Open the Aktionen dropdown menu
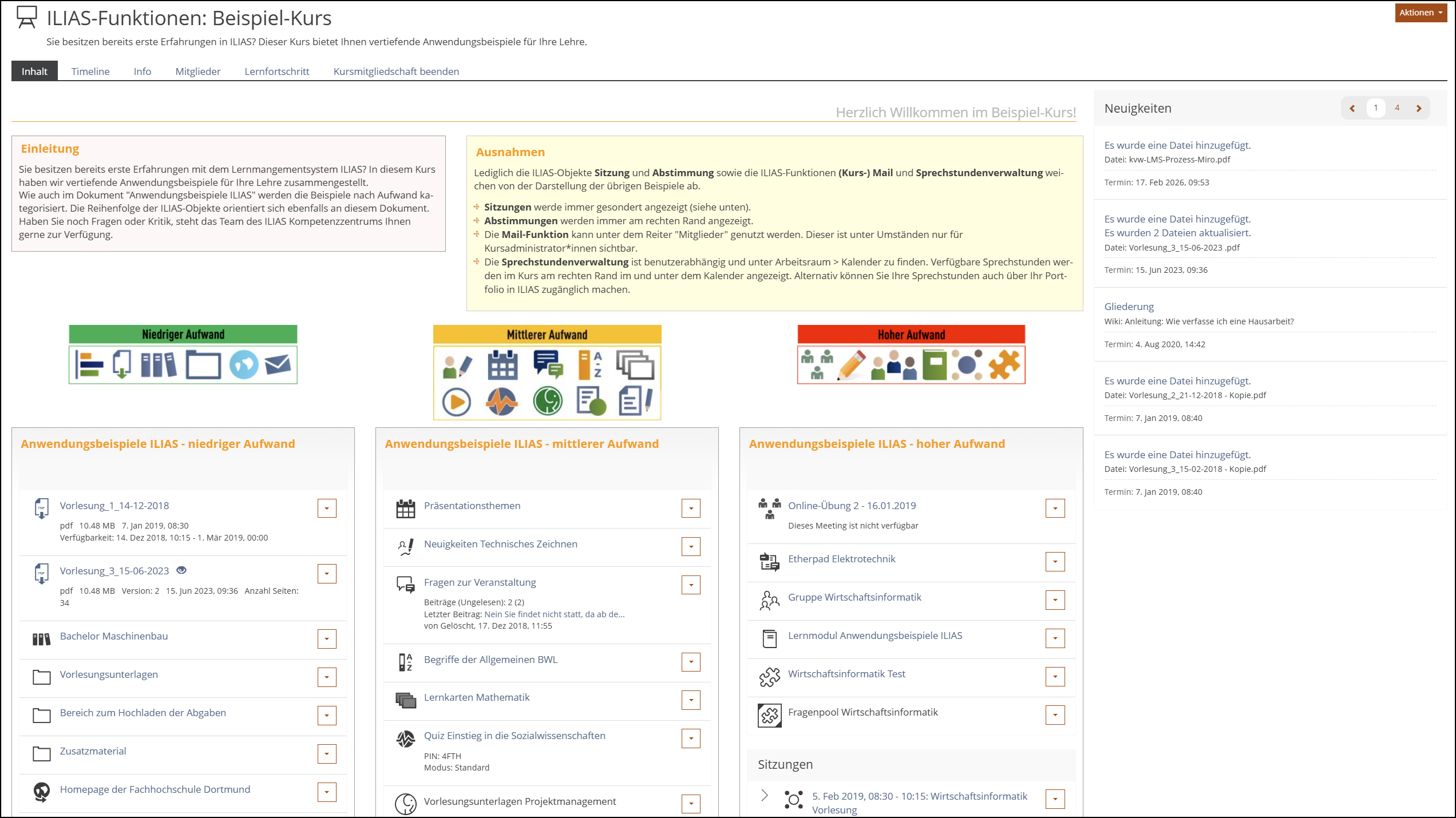 point(1421,13)
